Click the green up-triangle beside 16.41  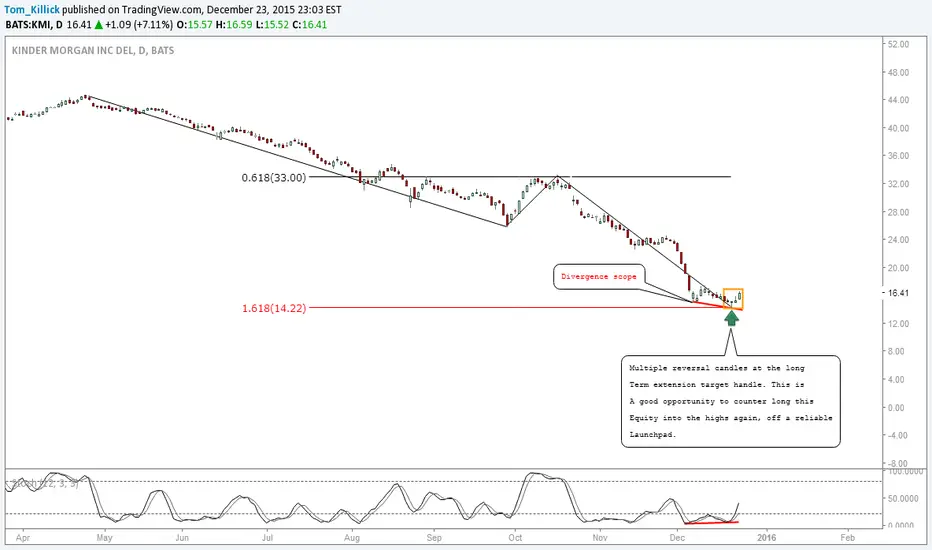click(x=99, y=25)
